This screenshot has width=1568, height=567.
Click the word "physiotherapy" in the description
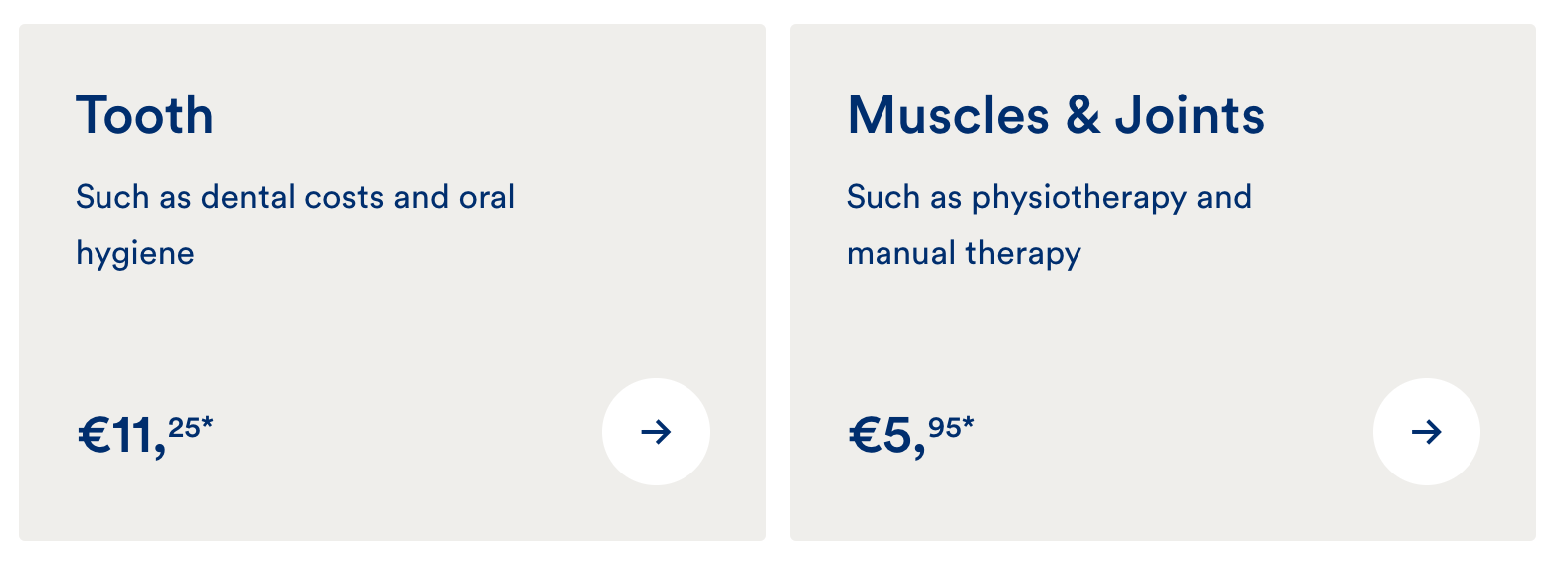click(x=1078, y=197)
